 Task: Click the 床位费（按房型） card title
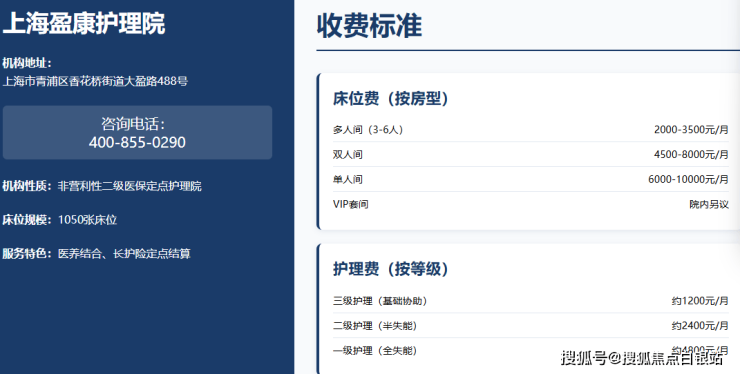(390, 99)
